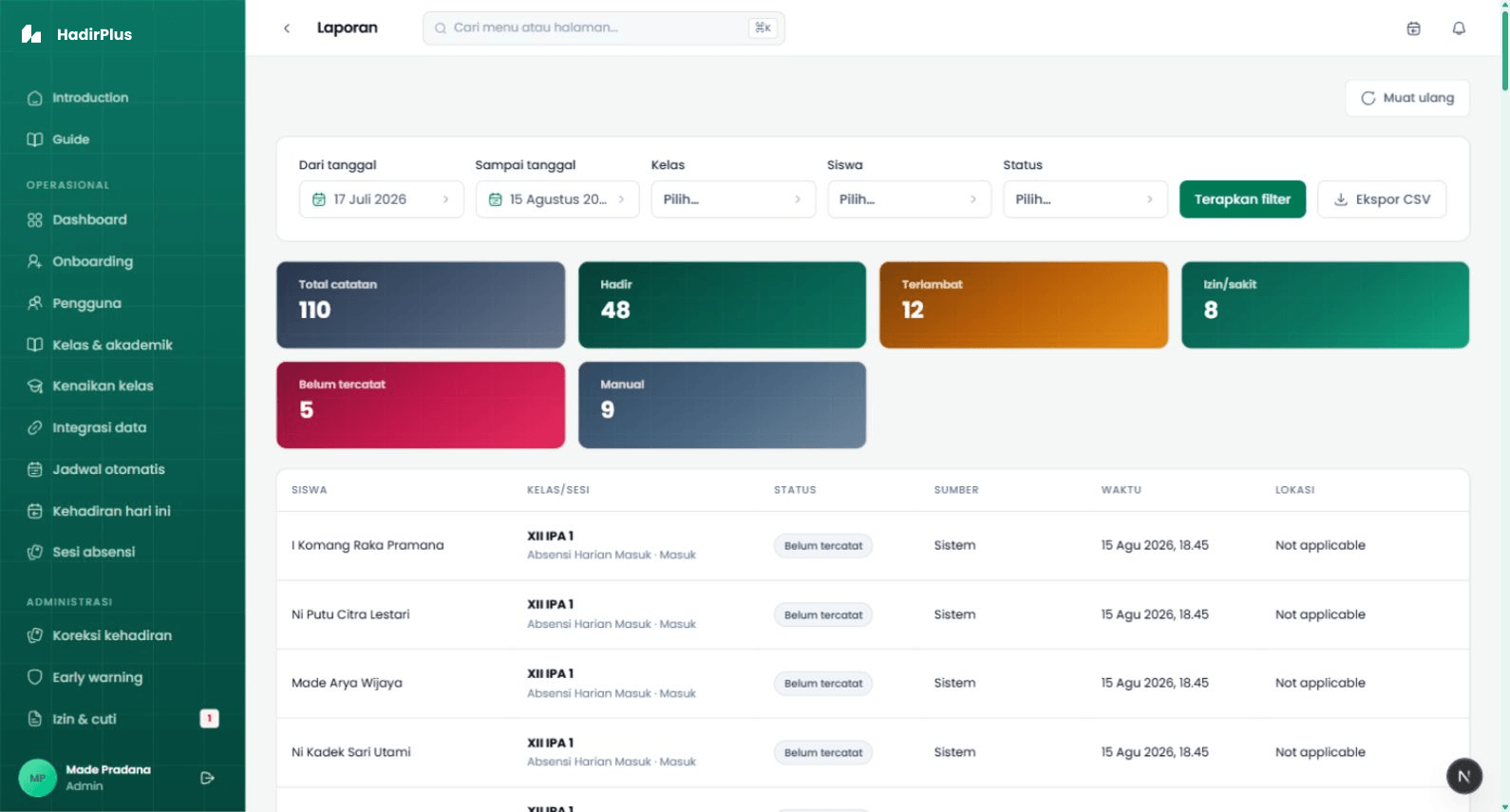Expand the Siswa filter dropdown
Viewport: 1510px width, 812px height.
pyautogui.click(x=909, y=199)
